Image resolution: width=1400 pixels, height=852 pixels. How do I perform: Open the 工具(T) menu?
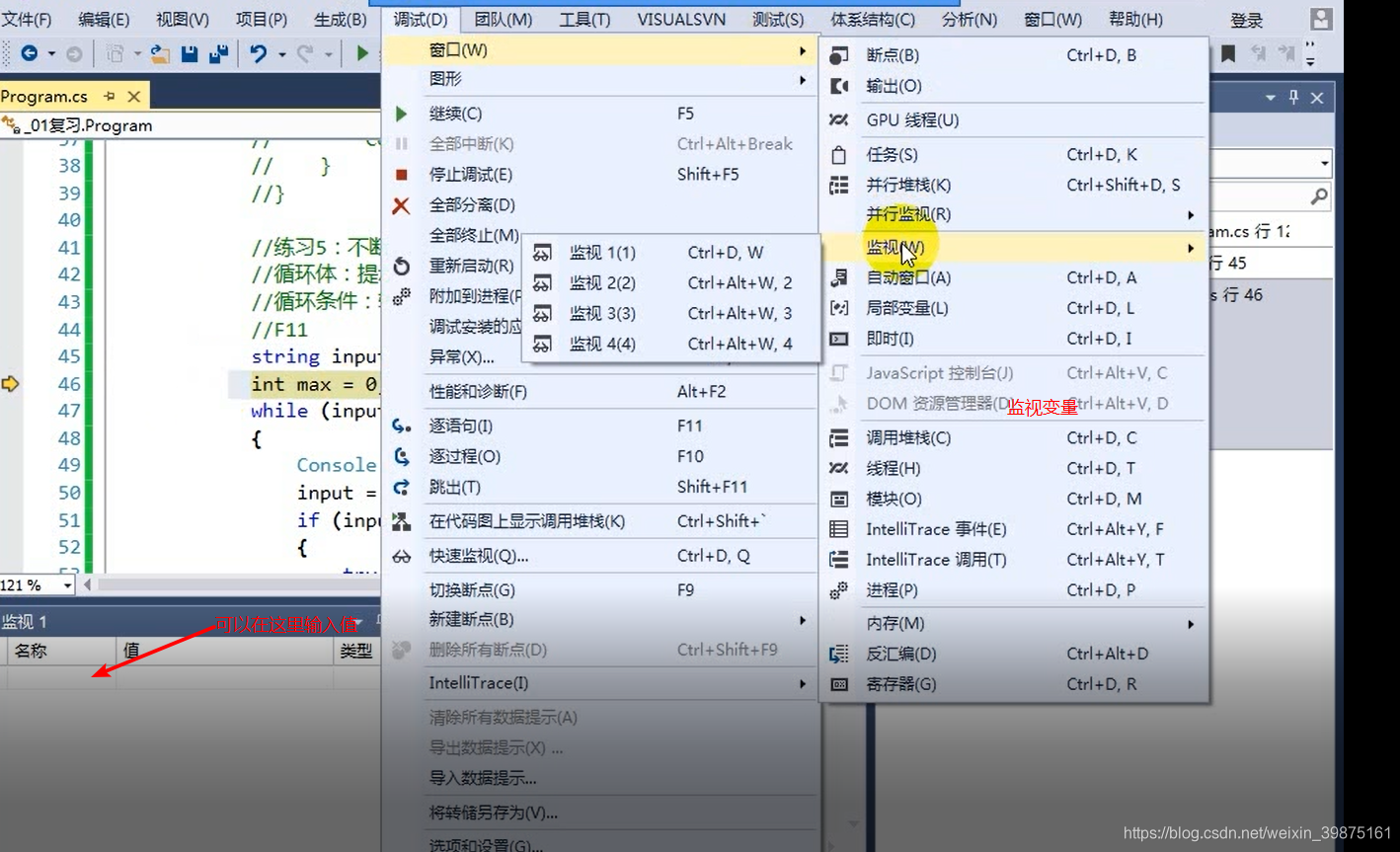point(584,20)
